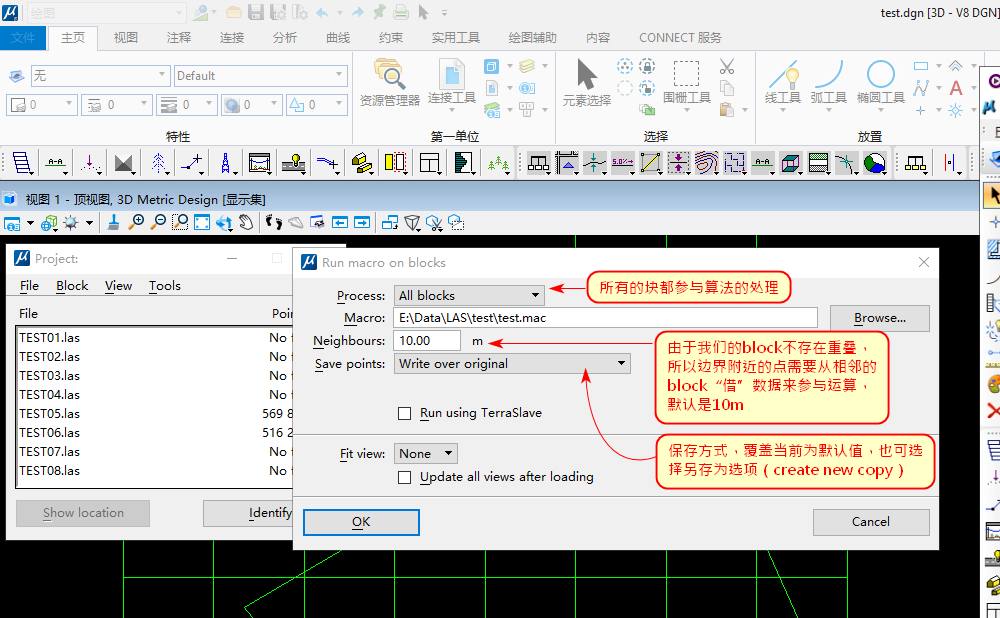Image resolution: width=1000 pixels, height=618 pixels.
Task: Close the Run macro on blocks dialog
Action: tap(923, 262)
